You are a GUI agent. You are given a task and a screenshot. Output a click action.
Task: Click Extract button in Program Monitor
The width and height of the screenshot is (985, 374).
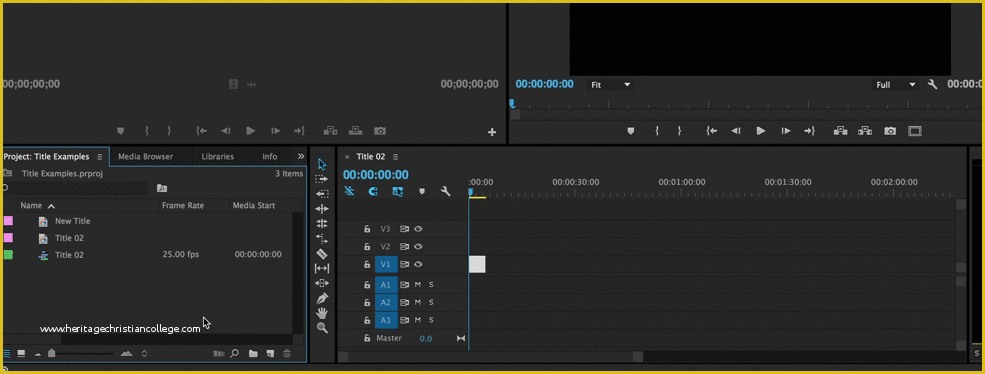(x=865, y=131)
